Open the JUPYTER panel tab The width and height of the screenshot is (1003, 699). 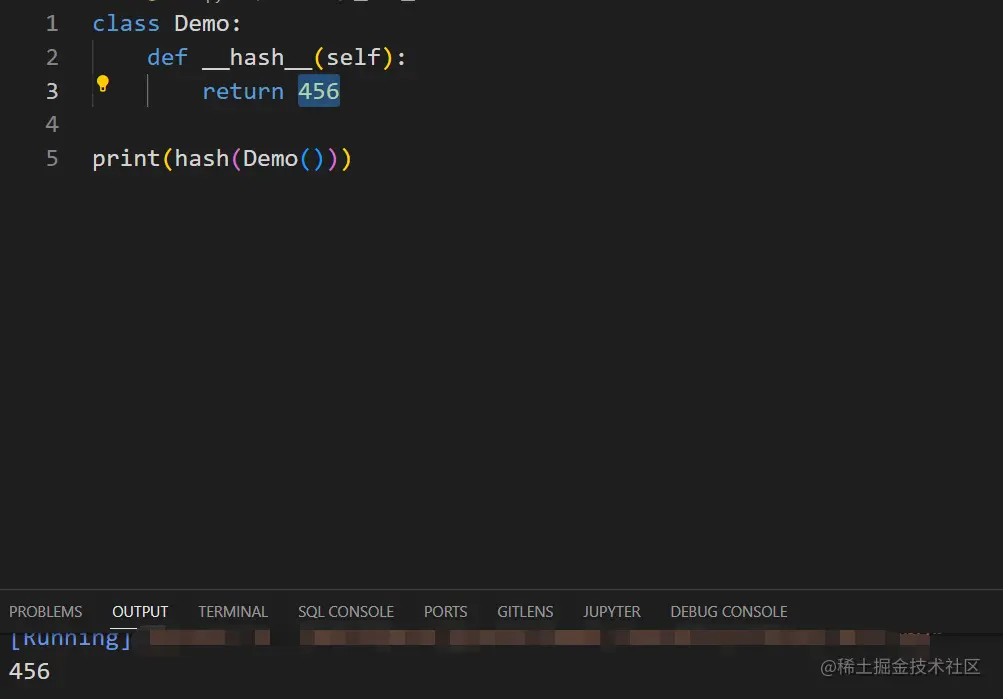tap(612, 612)
